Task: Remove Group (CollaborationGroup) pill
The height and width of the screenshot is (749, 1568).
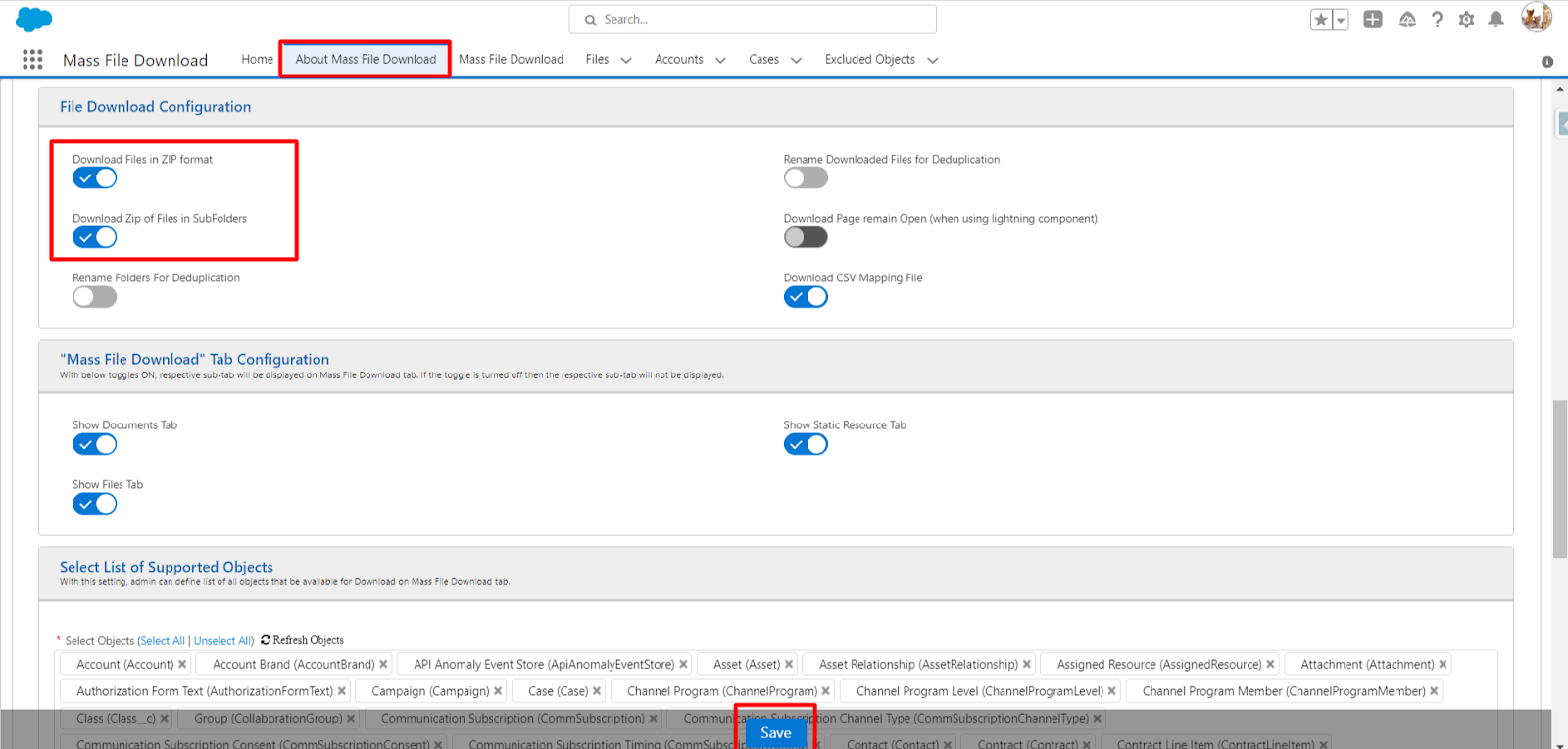Action: tap(351, 719)
